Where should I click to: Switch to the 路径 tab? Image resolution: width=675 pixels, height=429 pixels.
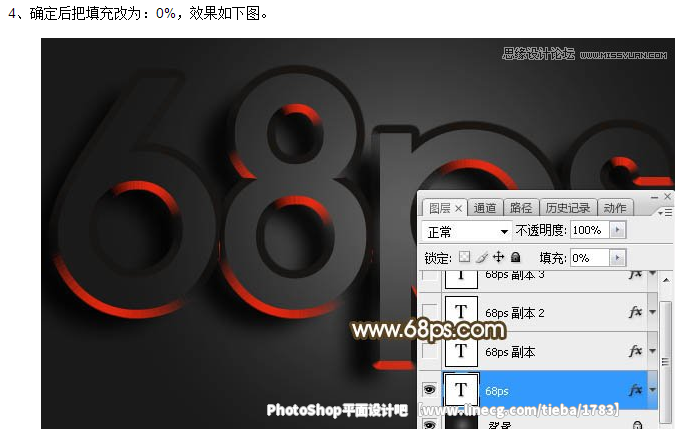(521, 208)
